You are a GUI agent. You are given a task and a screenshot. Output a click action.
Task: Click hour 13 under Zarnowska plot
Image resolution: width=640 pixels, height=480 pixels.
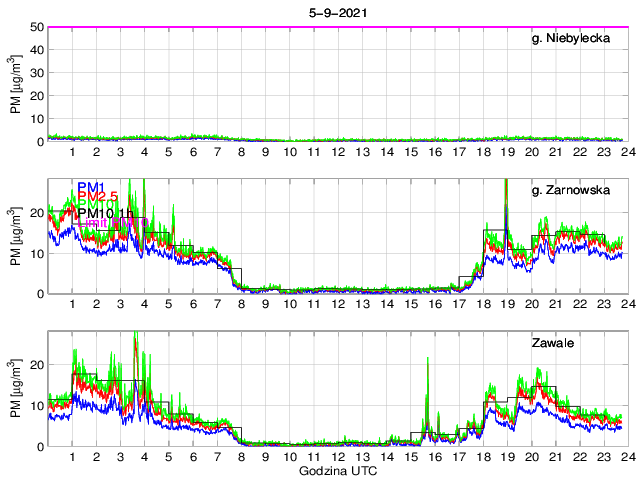[x=362, y=304]
